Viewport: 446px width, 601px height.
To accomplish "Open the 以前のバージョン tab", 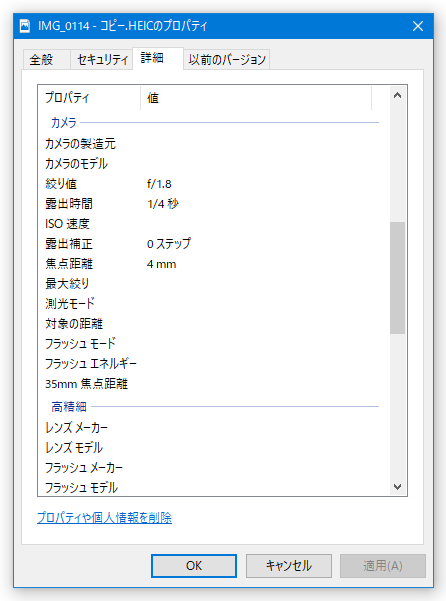I will pyautogui.click(x=226, y=59).
